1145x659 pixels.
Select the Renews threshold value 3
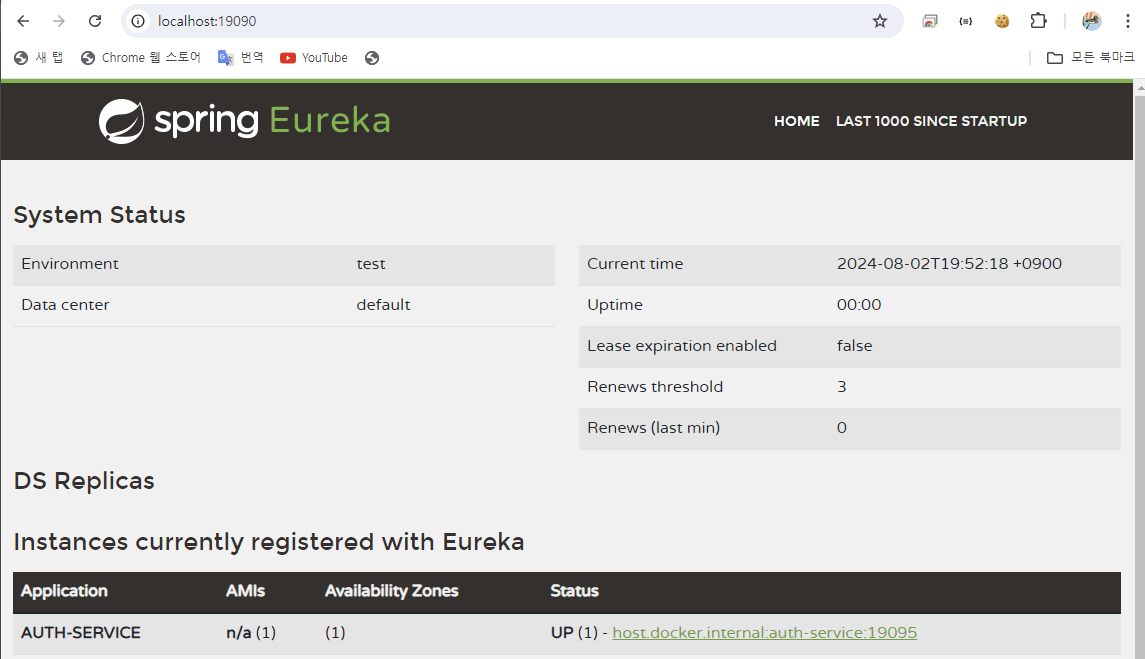842,386
